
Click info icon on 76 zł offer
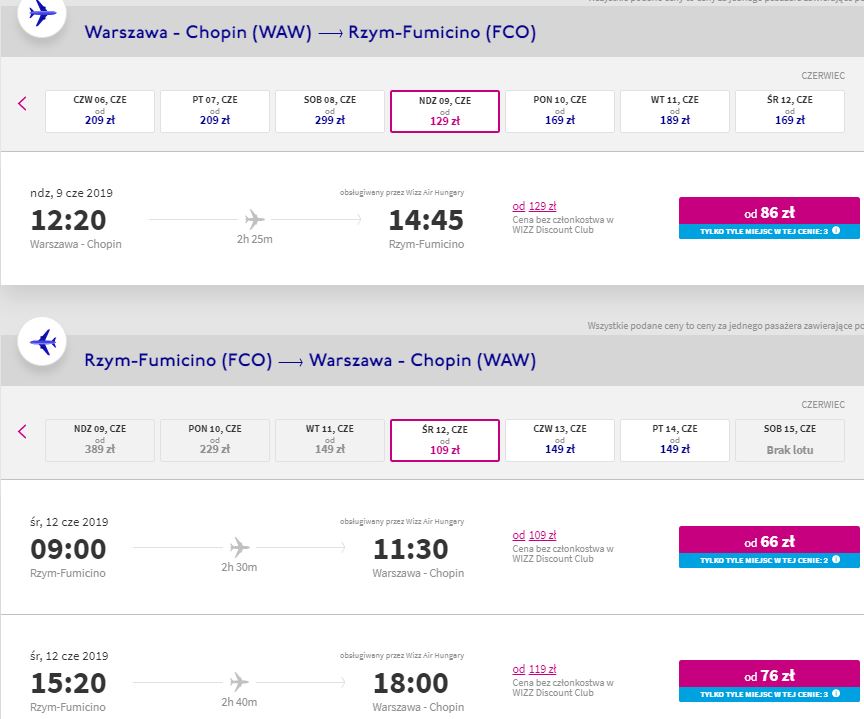point(836,694)
